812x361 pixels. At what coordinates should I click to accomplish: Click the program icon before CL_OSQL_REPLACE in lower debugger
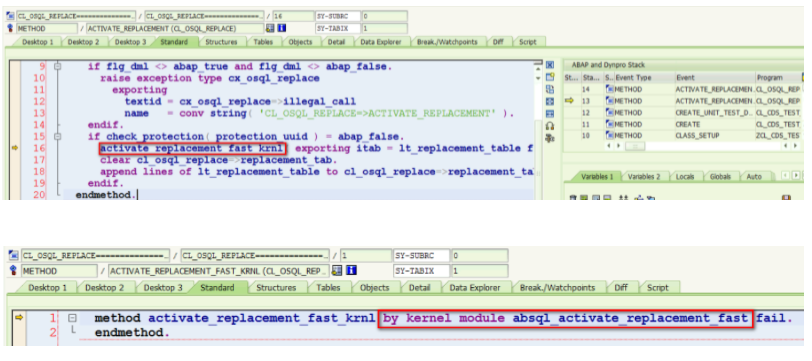coord(13,256)
